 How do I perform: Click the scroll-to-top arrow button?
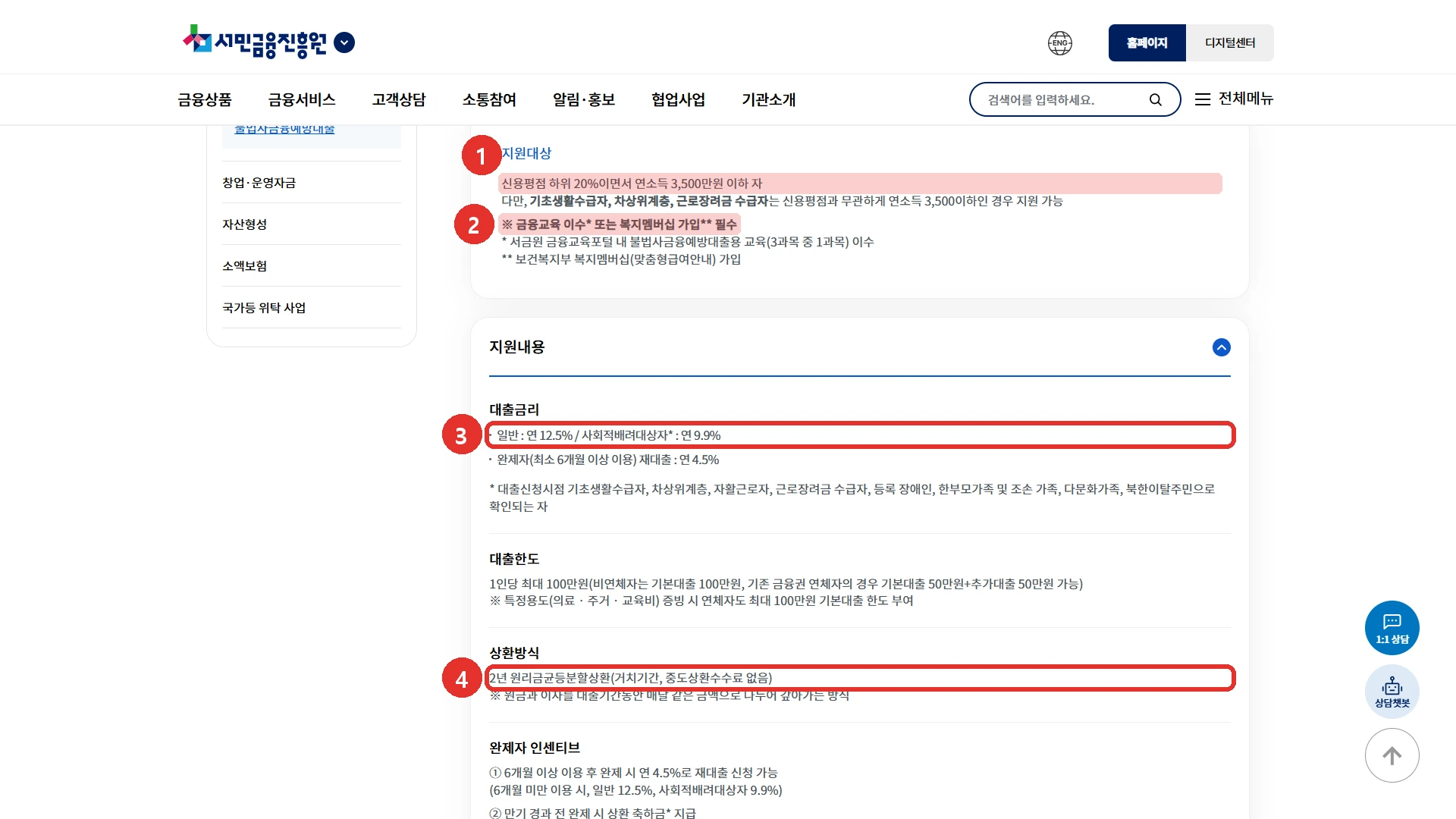coord(1392,755)
